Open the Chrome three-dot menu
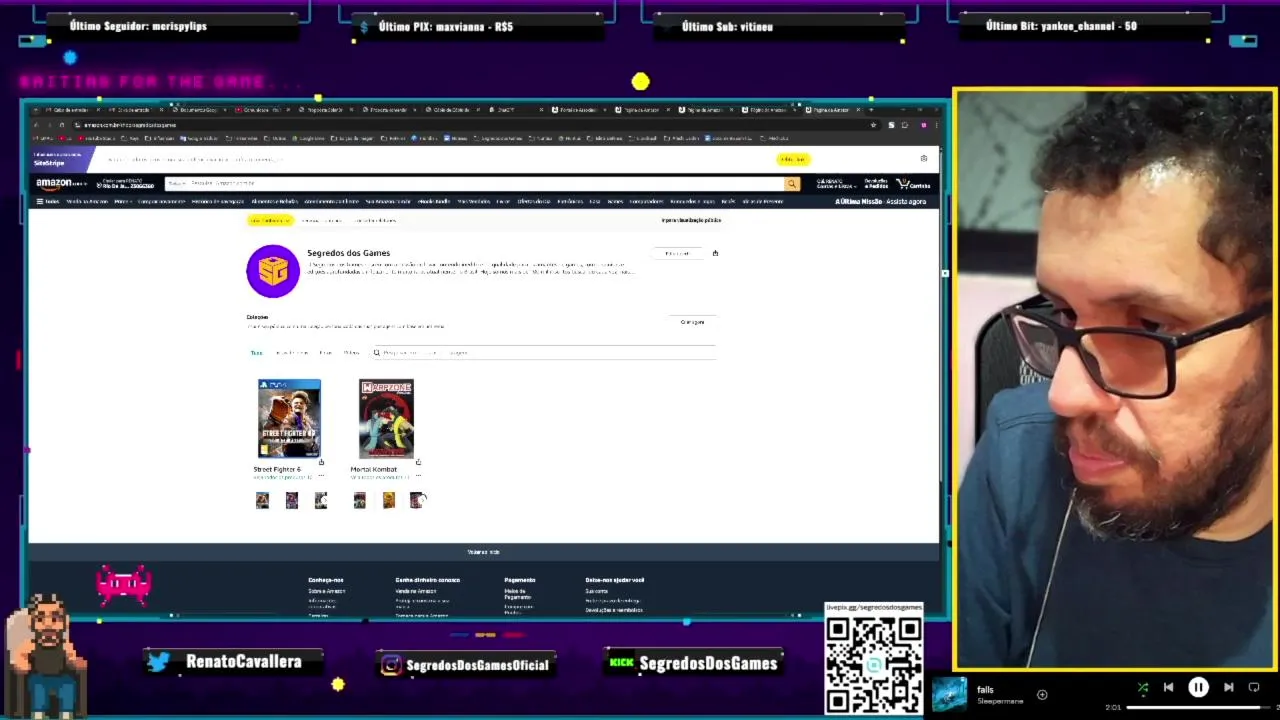The width and height of the screenshot is (1280, 720). (x=937, y=125)
